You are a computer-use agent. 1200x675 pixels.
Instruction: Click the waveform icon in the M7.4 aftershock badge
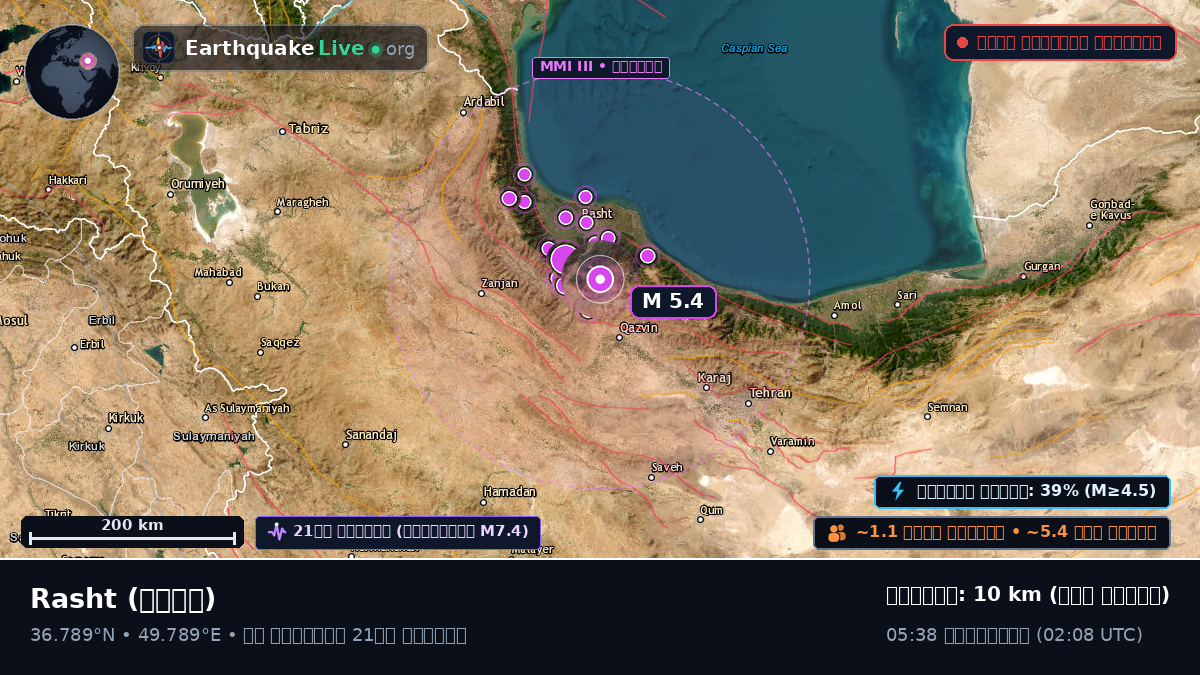tap(277, 532)
